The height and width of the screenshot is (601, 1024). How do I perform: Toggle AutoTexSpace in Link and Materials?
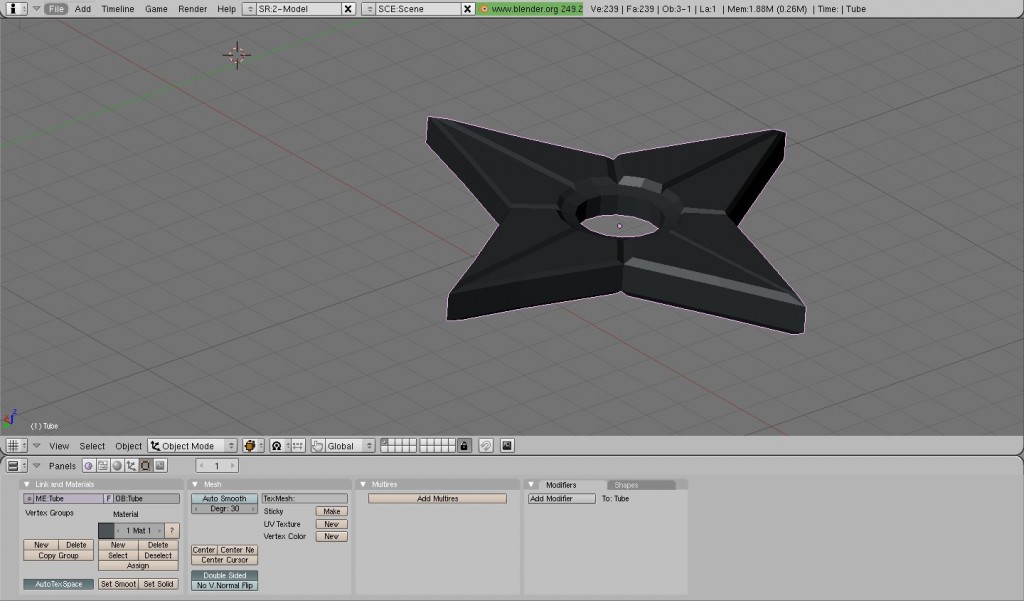(x=58, y=584)
